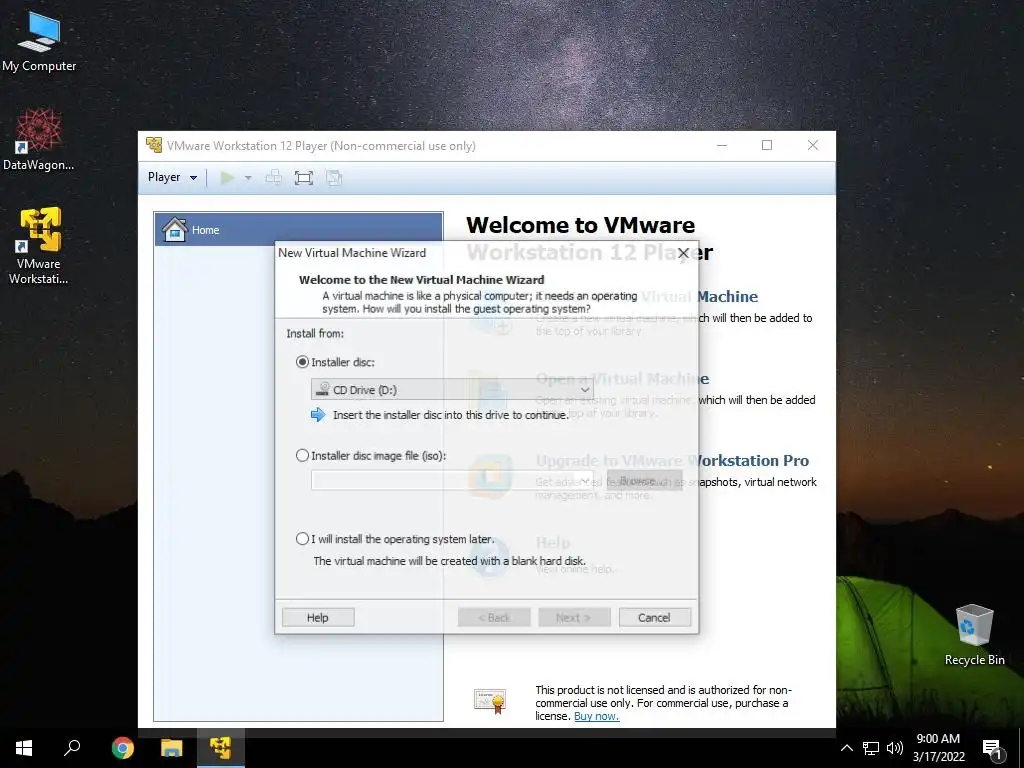This screenshot has height=768, width=1024.
Task: Cancel the New Virtual Machine Wizard
Action: point(654,617)
